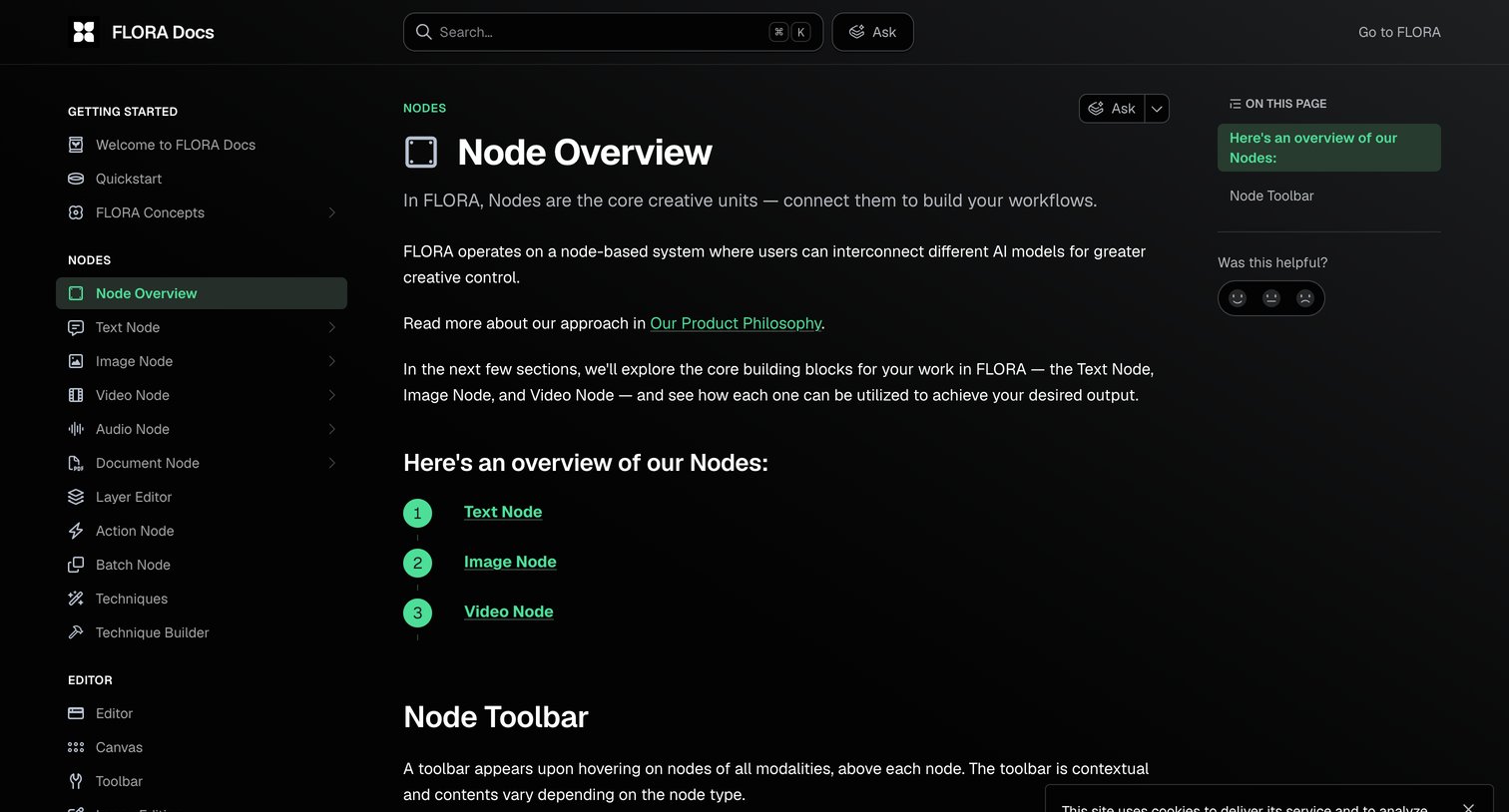The image size is (1509, 812).
Task: Open Technique Builder sidebar entry
Action: coord(202,632)
